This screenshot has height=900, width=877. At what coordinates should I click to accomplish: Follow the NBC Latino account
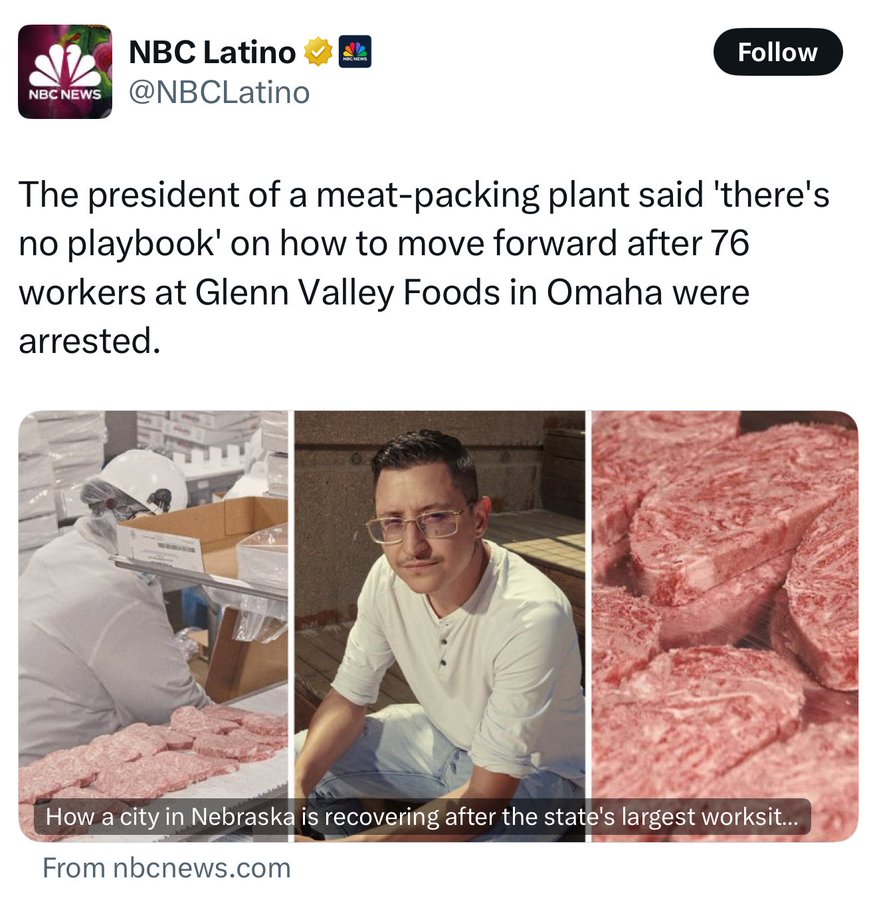[778, 52]
